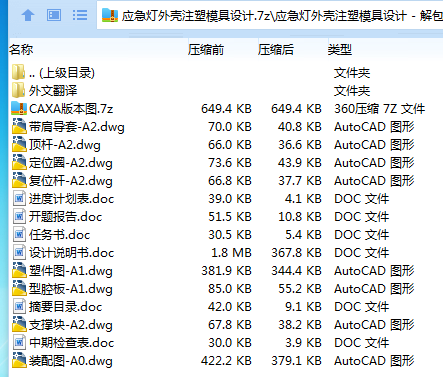Click the 38.2 KB compressed size of 支撑块-A2.dwg
443x377 pixels.
(x=300, y=325)
